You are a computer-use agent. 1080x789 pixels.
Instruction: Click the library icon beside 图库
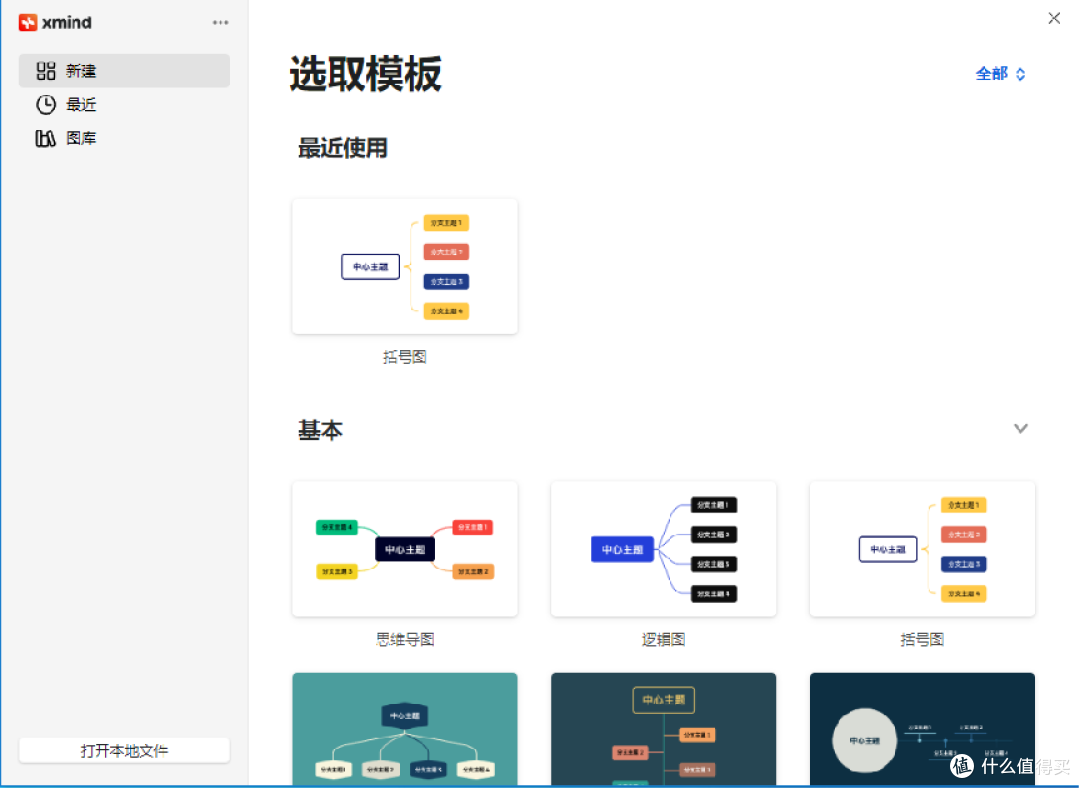(45, 138)
